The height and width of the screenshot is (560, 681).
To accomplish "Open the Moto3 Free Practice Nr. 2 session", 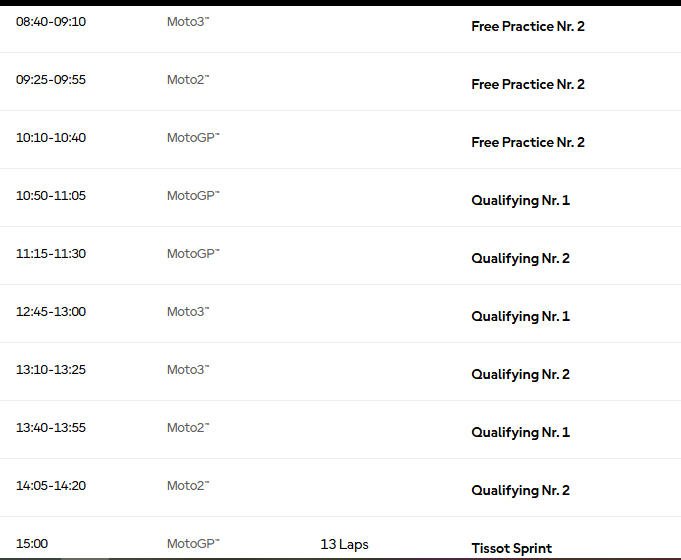I will pos(528,26).
